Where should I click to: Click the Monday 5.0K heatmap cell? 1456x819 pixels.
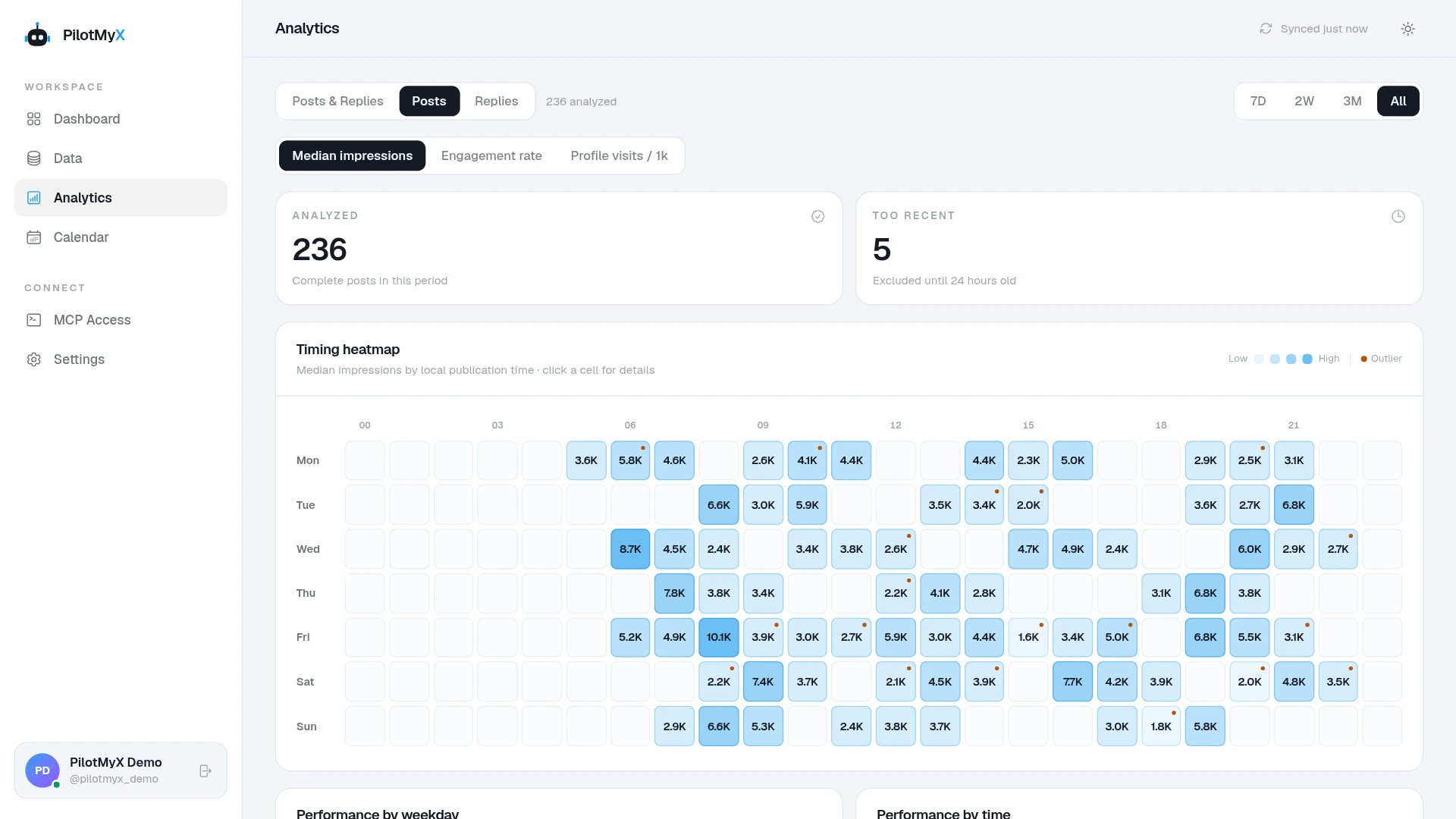click(1073, 461)
